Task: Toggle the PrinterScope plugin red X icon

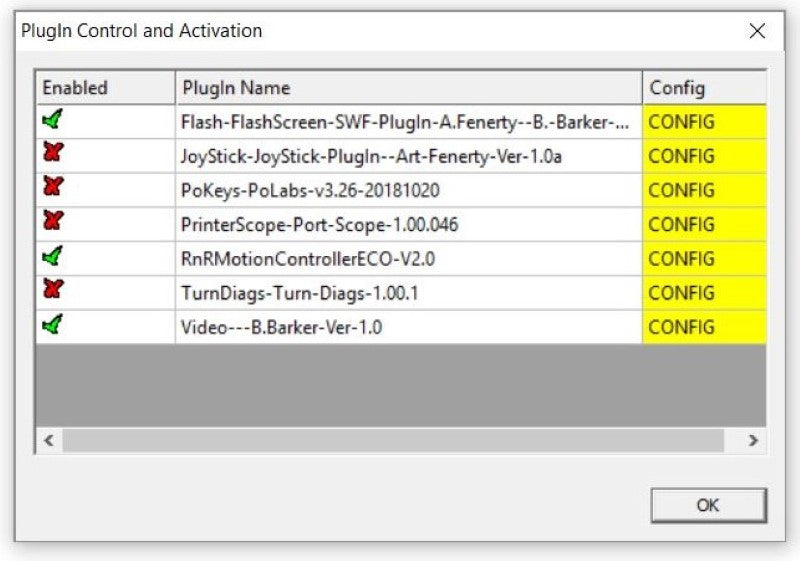Action: tap(52, 224)
